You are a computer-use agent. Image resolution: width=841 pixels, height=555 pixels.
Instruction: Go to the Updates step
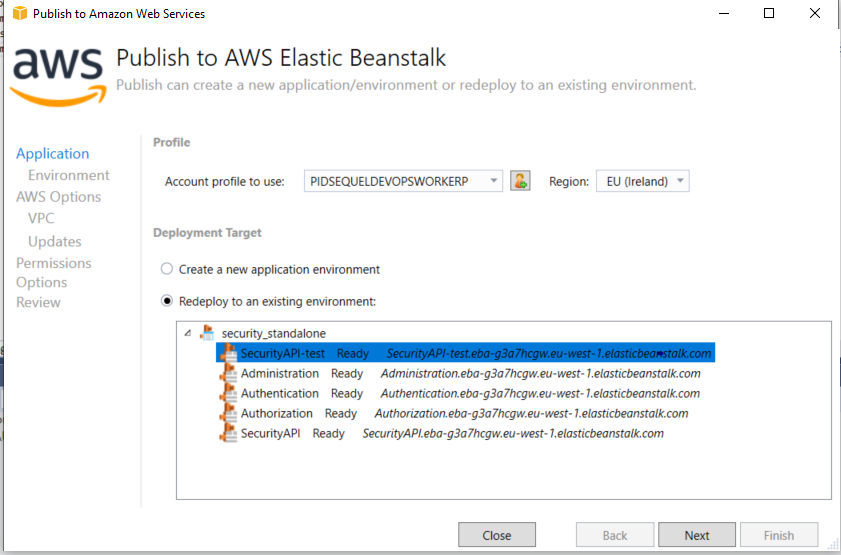[x=55, y=241]
